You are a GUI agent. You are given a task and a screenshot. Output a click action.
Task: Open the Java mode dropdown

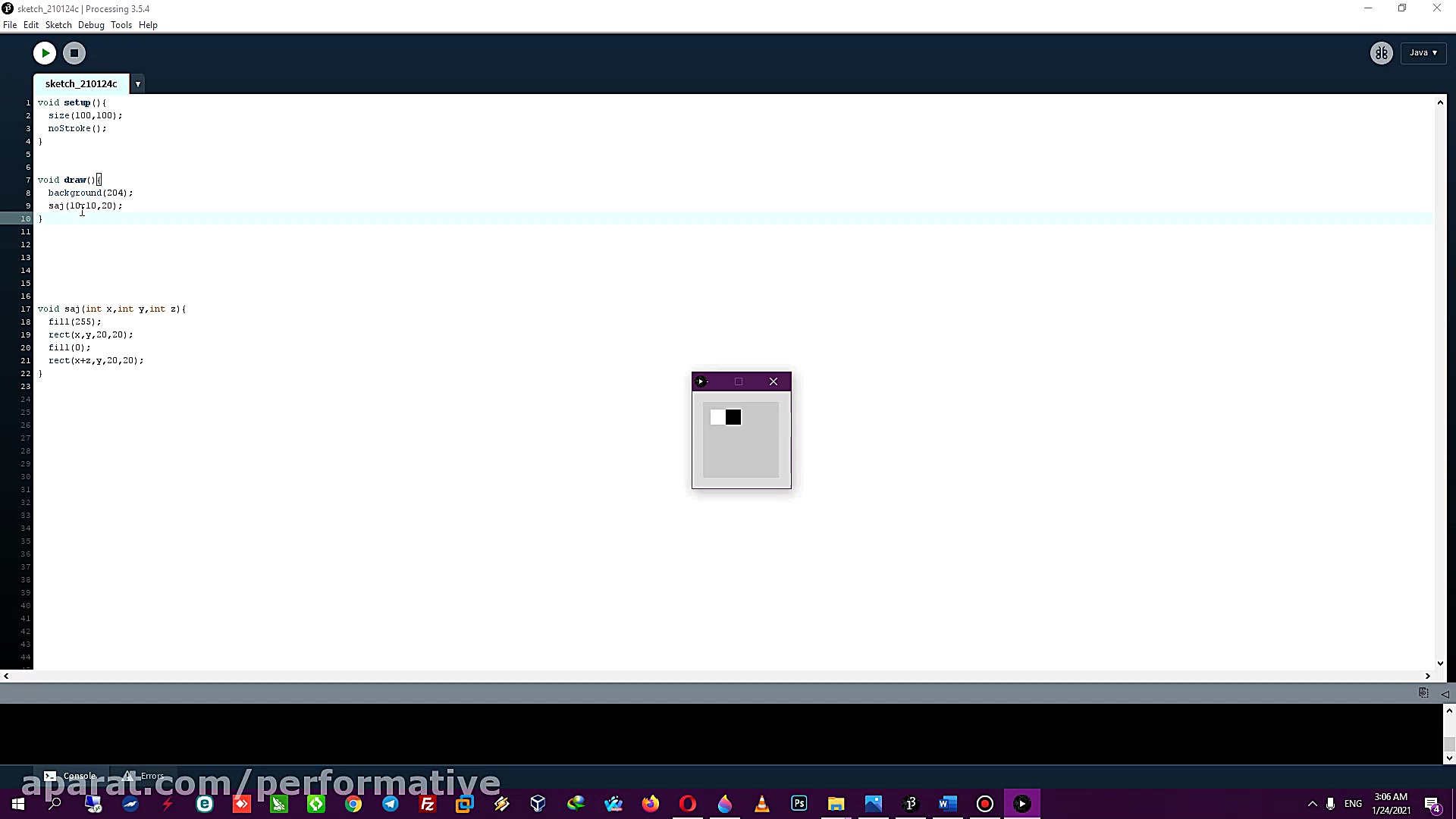tap(1423, 53)
